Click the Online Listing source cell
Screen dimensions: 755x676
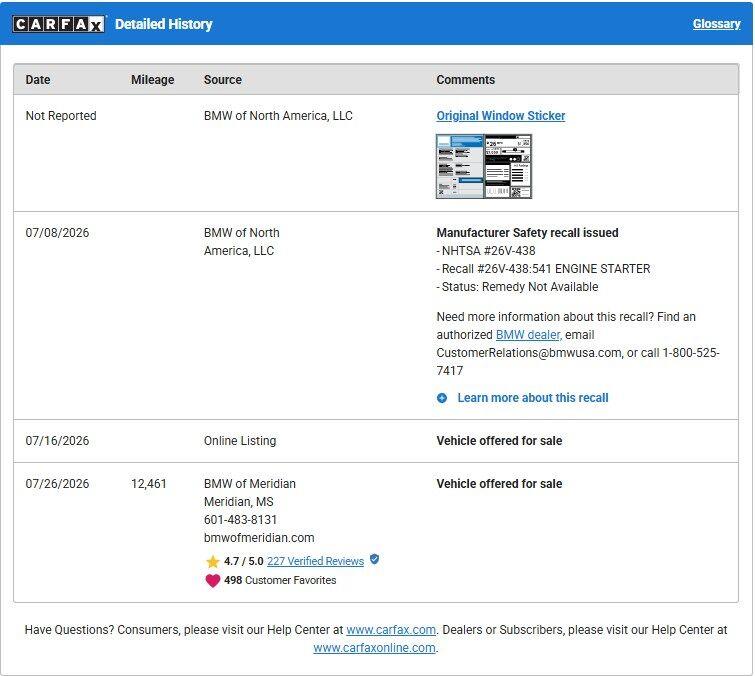click(x=240, y=441)
